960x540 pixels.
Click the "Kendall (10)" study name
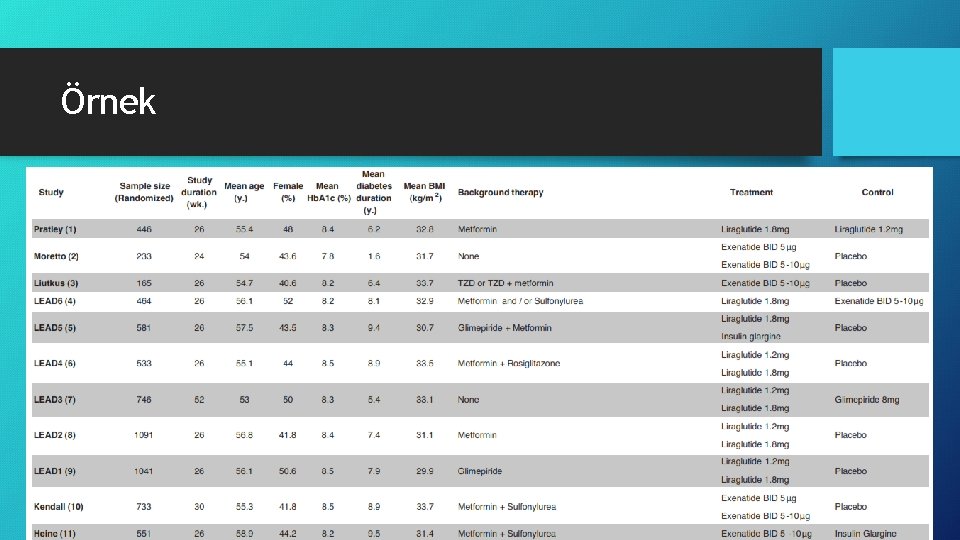pyautogui.click(x=59, y=507)
